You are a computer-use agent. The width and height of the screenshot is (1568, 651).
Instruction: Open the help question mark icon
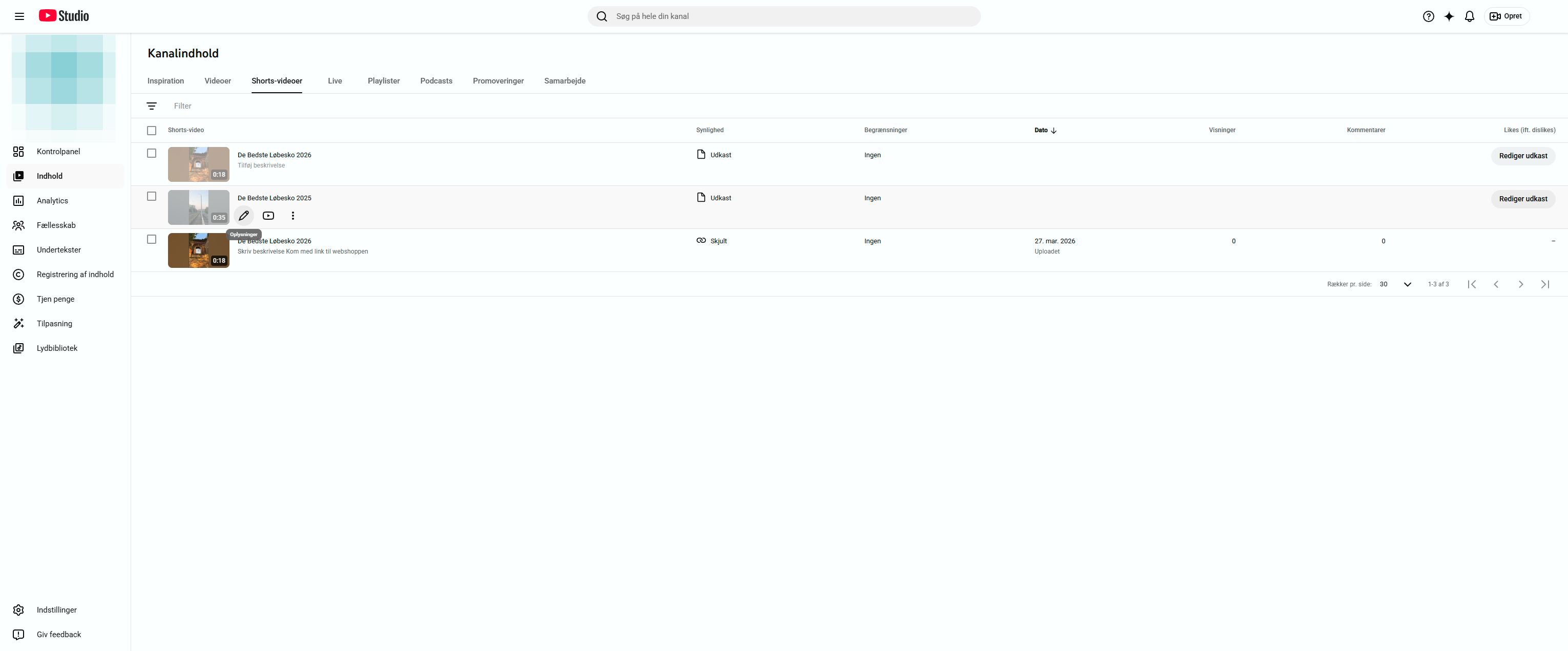click(1428, 16)
